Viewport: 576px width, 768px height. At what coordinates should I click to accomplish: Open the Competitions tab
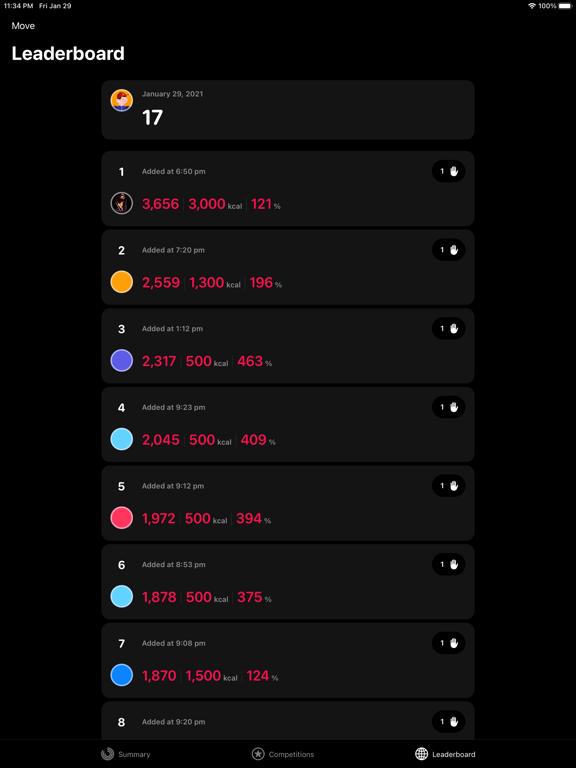pos(283,754)
